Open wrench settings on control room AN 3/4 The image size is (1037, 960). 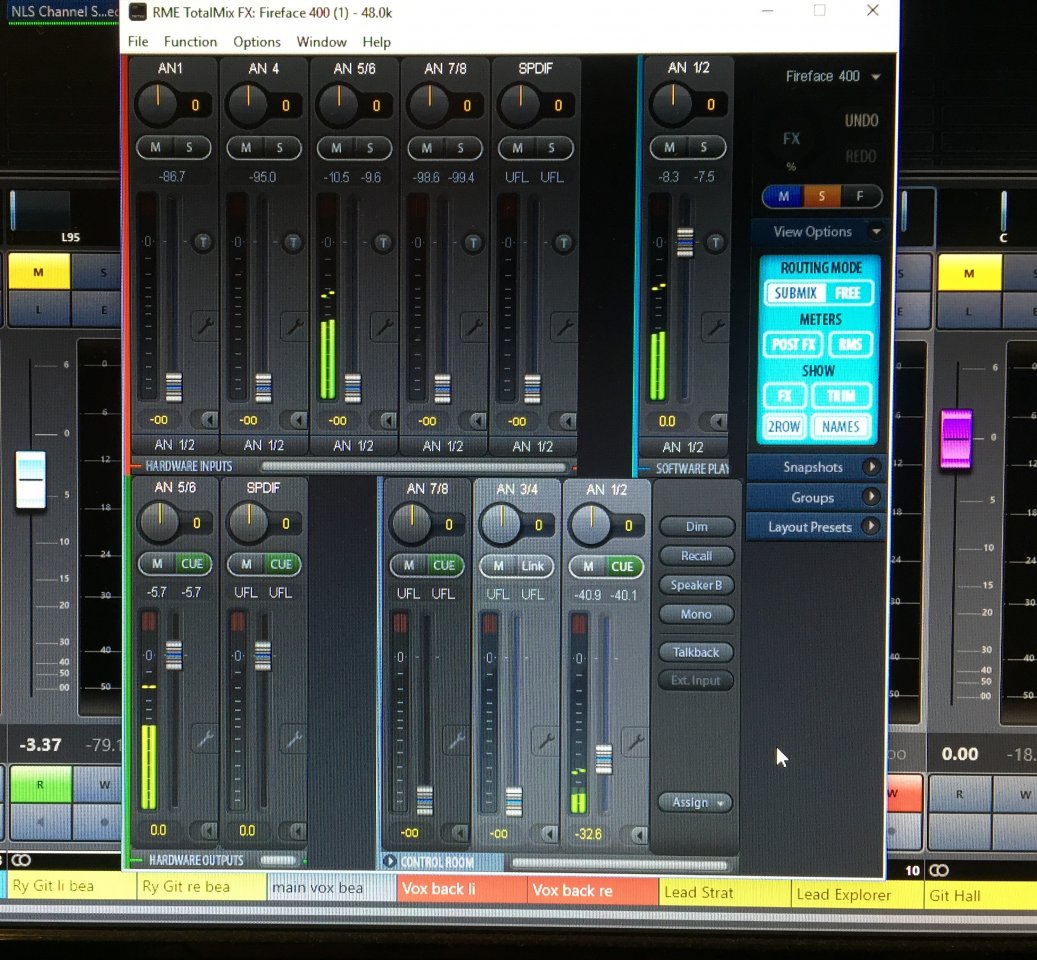click(x=546, y=741)
